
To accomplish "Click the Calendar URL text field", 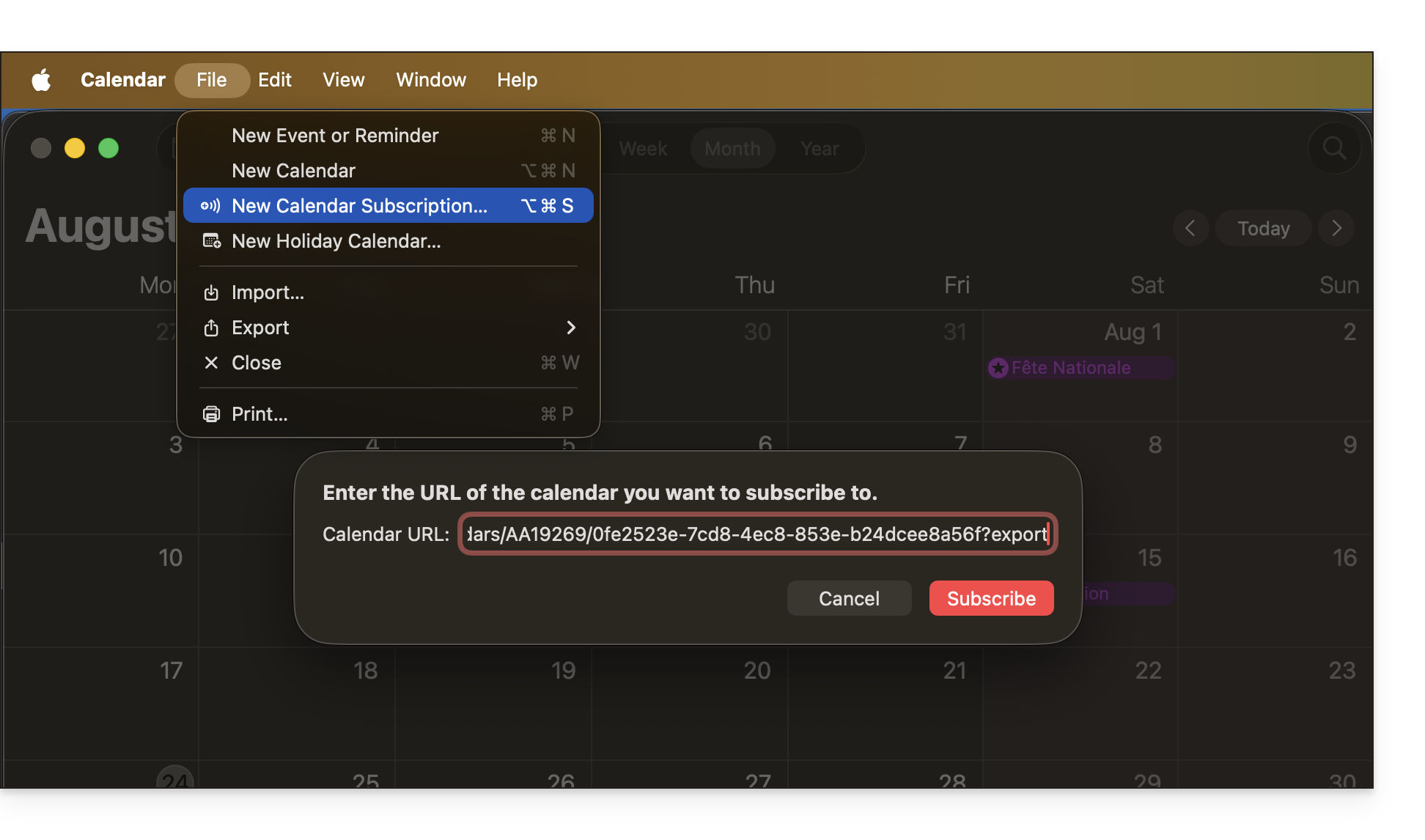I will point(758,534).
